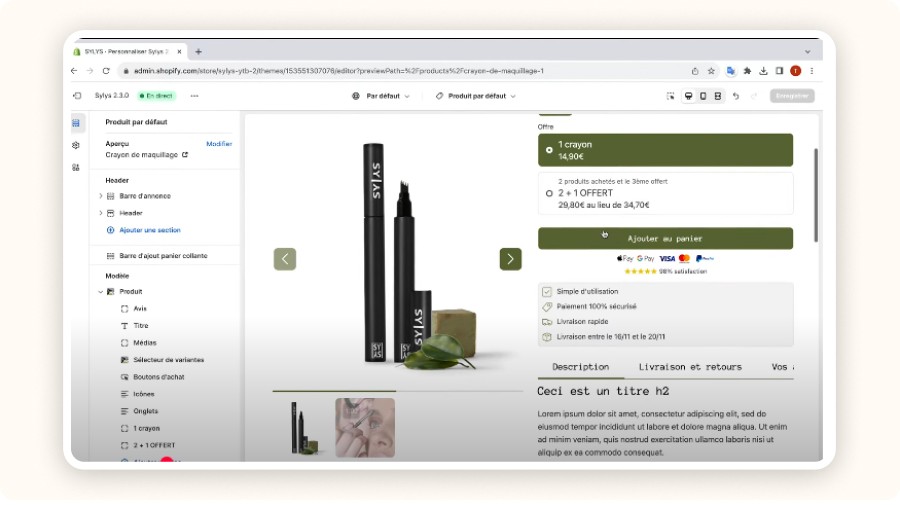Open the browser downloads icon
The image size is (900, 505).
coord(763,71)
